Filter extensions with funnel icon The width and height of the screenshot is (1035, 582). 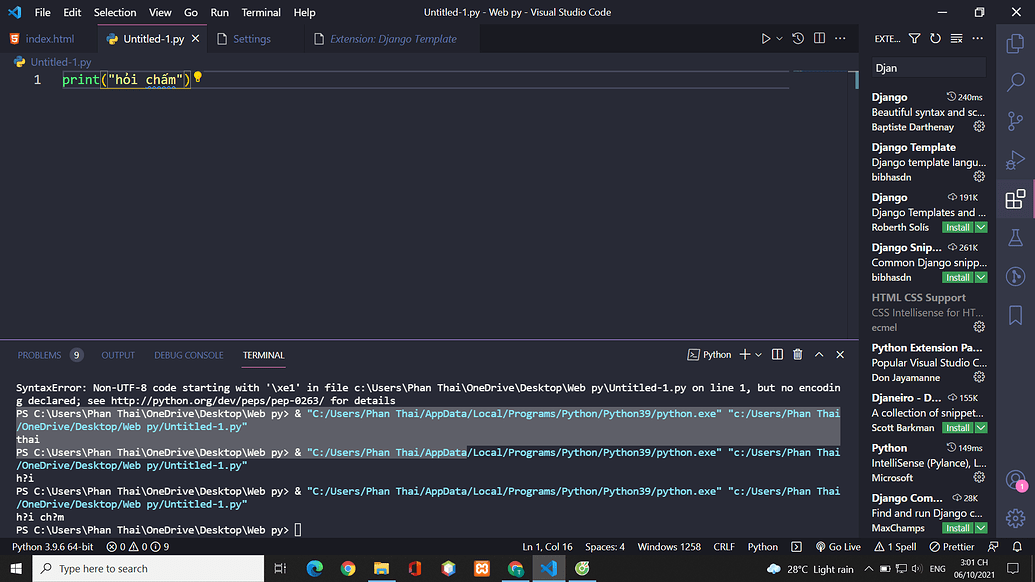tap(914, 39)
